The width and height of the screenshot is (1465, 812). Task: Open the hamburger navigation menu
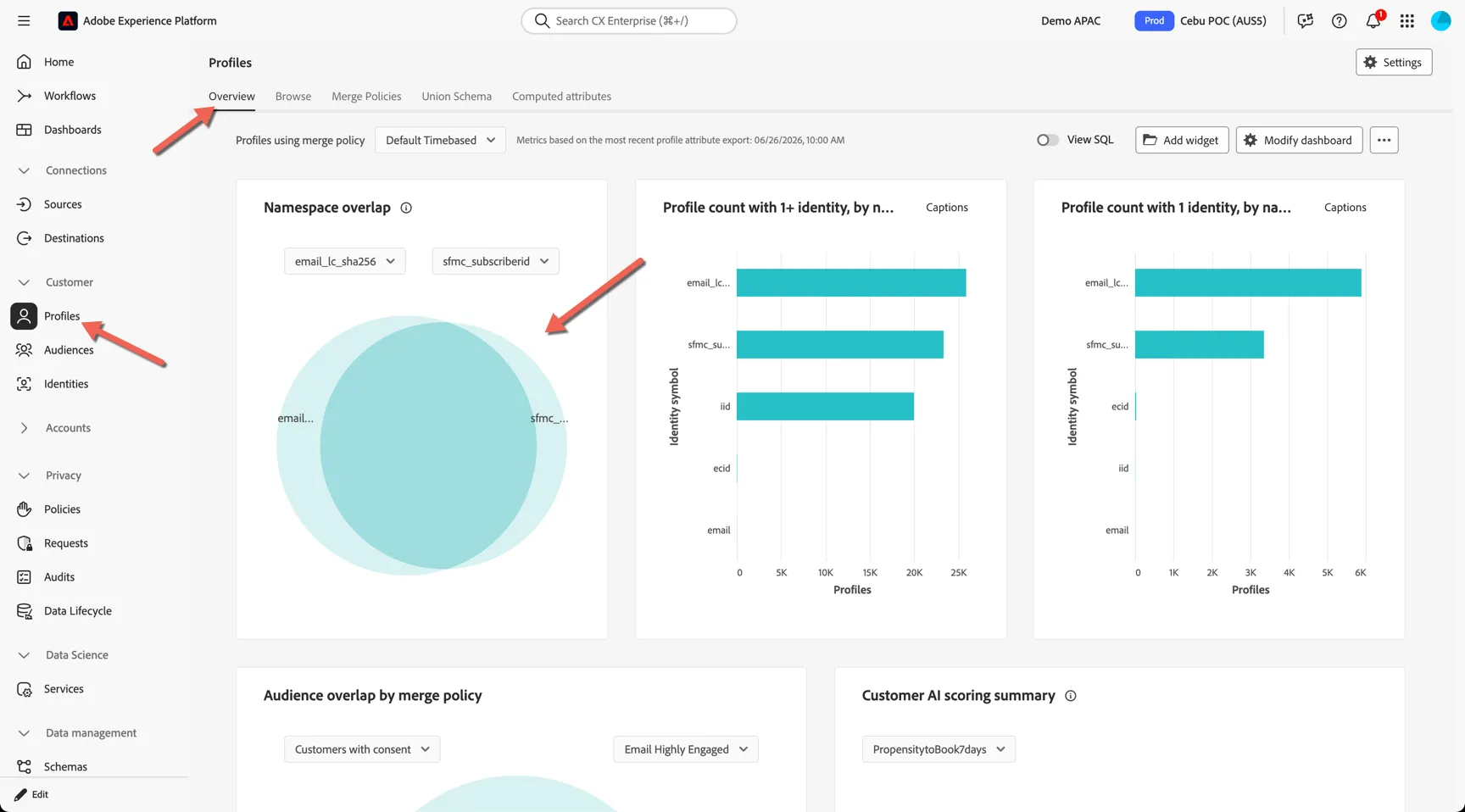tap(24, 20)
